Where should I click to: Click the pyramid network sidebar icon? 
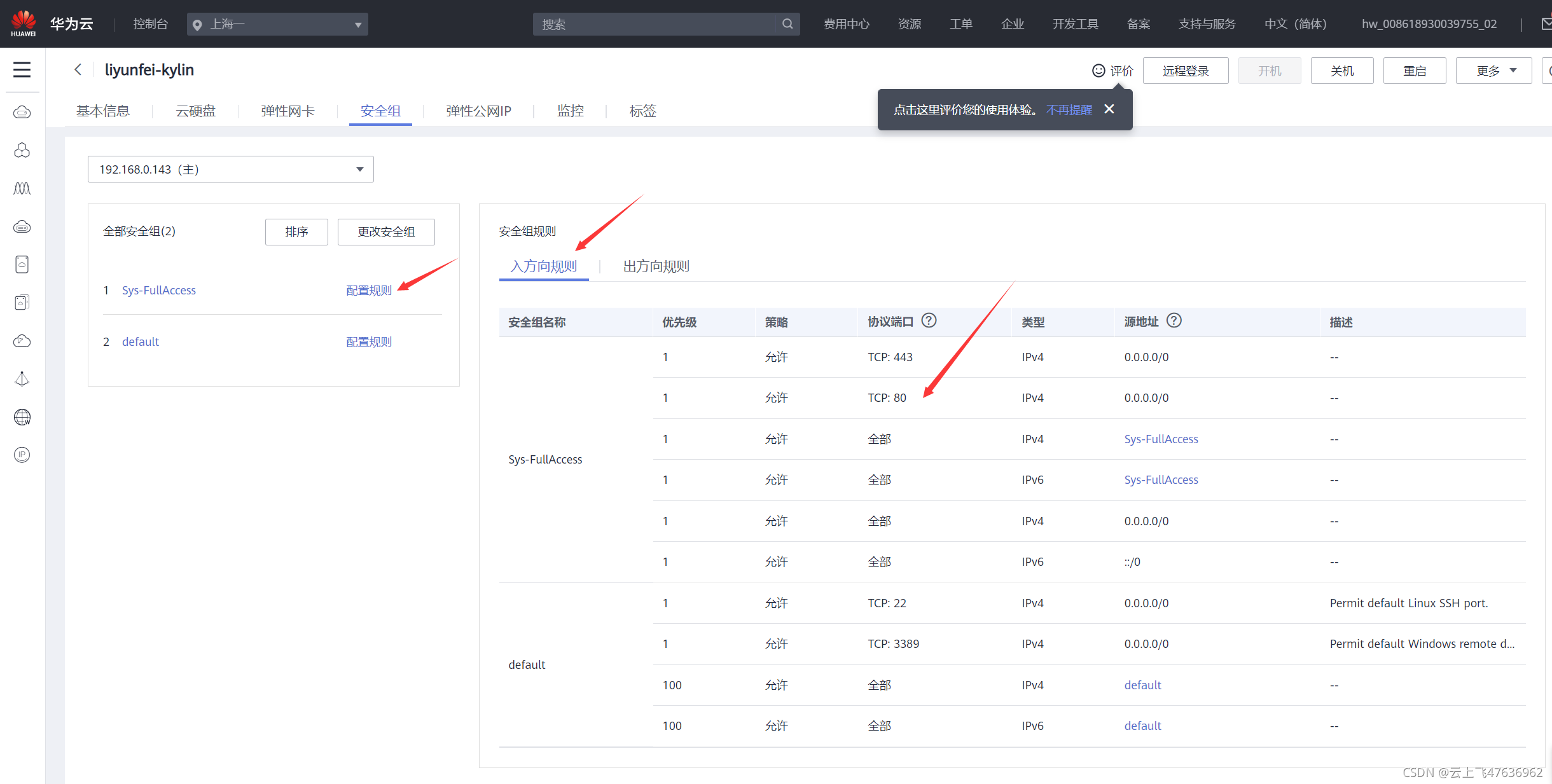pyautogui.click(x=22, y=379)
